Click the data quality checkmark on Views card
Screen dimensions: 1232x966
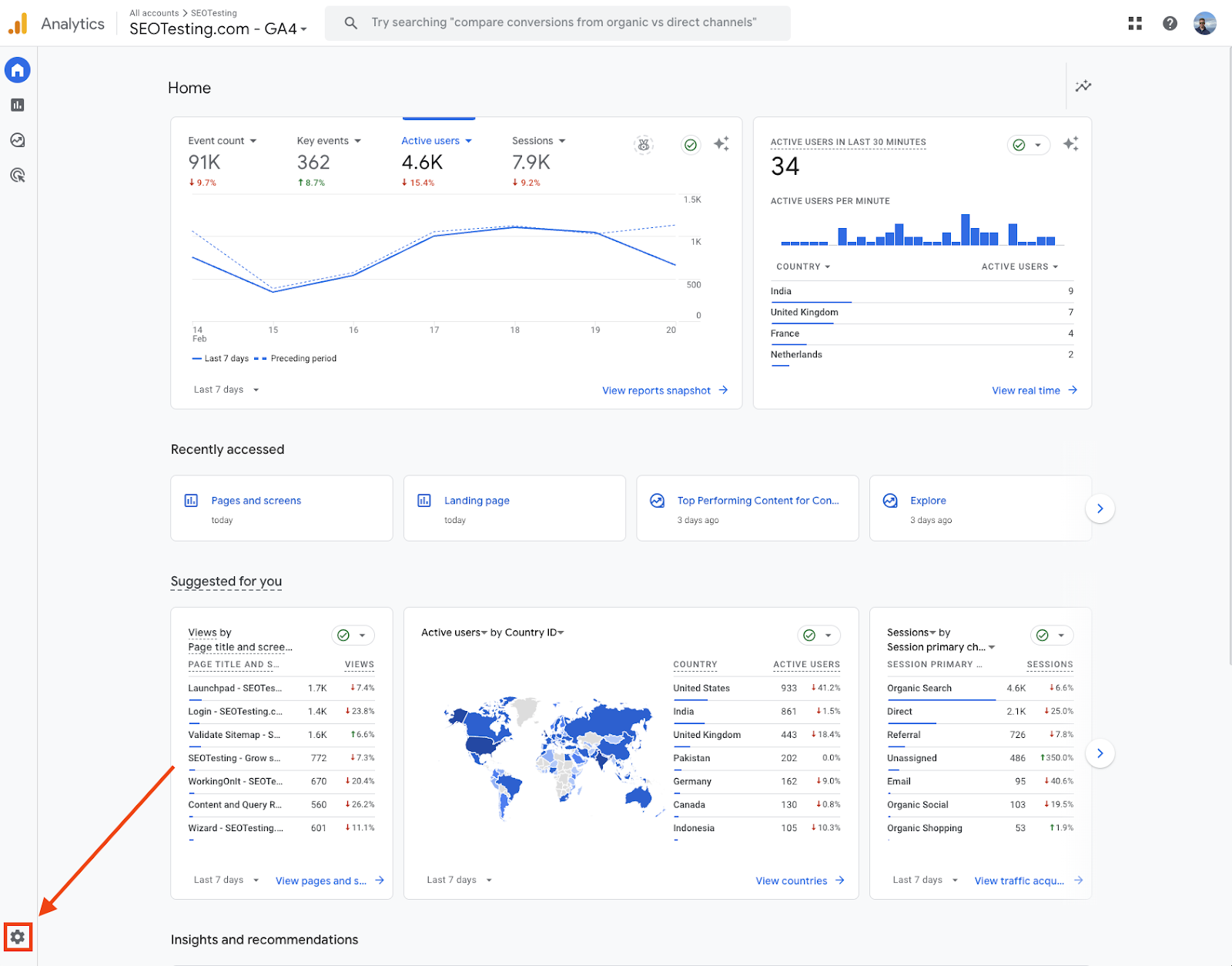344,635
